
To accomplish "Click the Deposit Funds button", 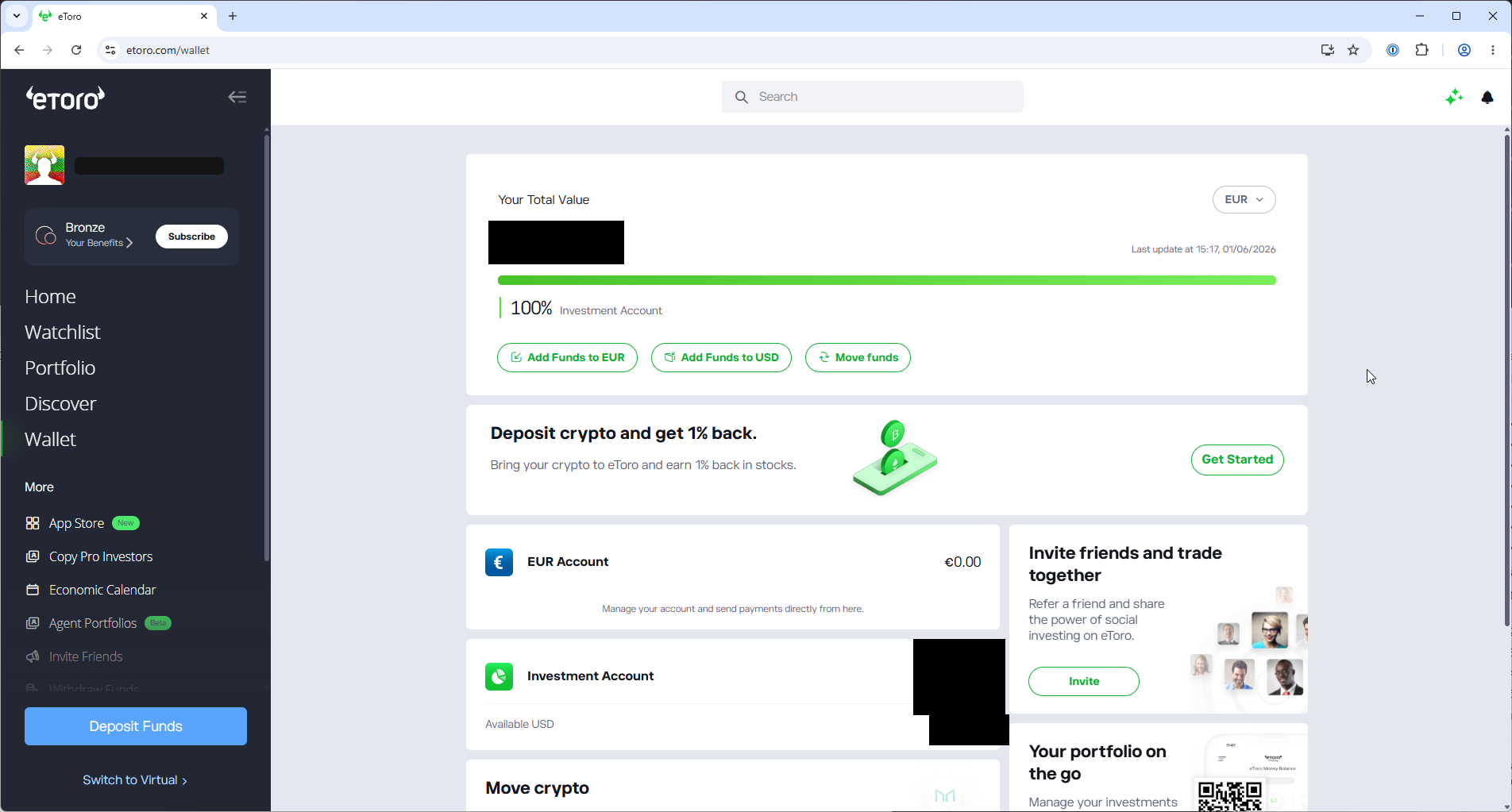I will tap(136, 726).
